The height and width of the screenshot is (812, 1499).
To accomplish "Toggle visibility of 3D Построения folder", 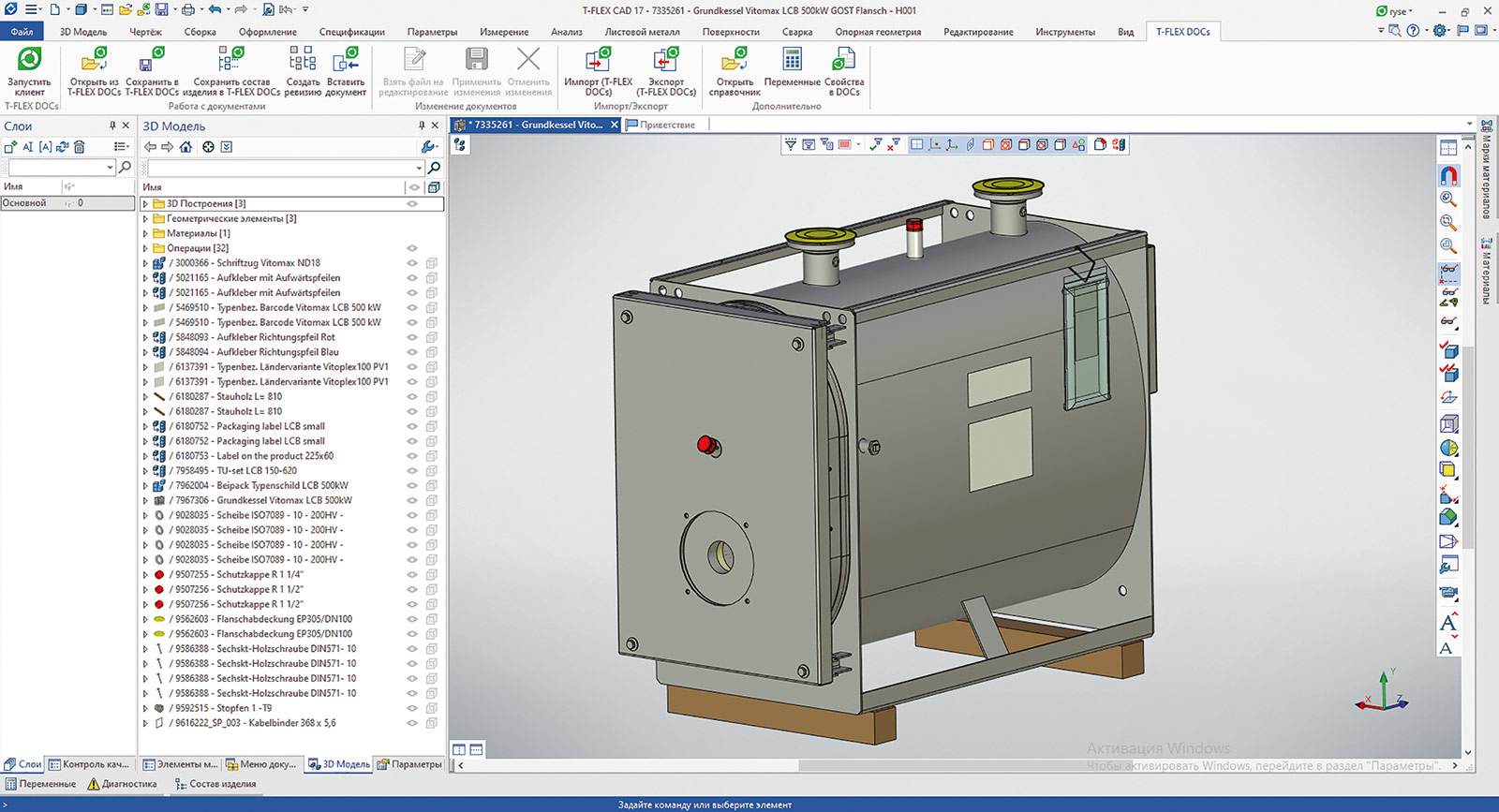I will [x=411, y=203].
